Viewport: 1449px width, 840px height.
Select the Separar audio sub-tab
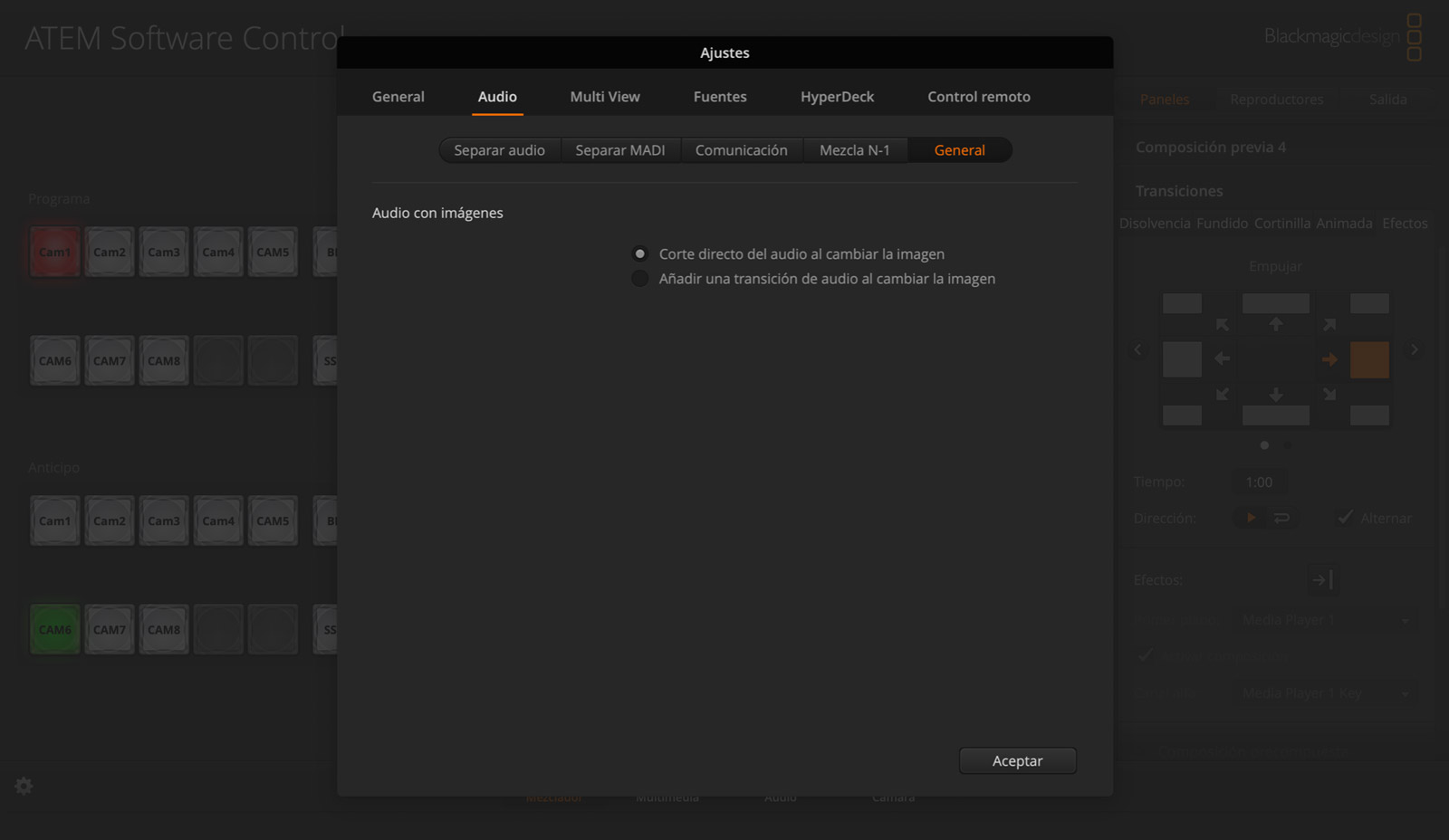click(500, 150)
